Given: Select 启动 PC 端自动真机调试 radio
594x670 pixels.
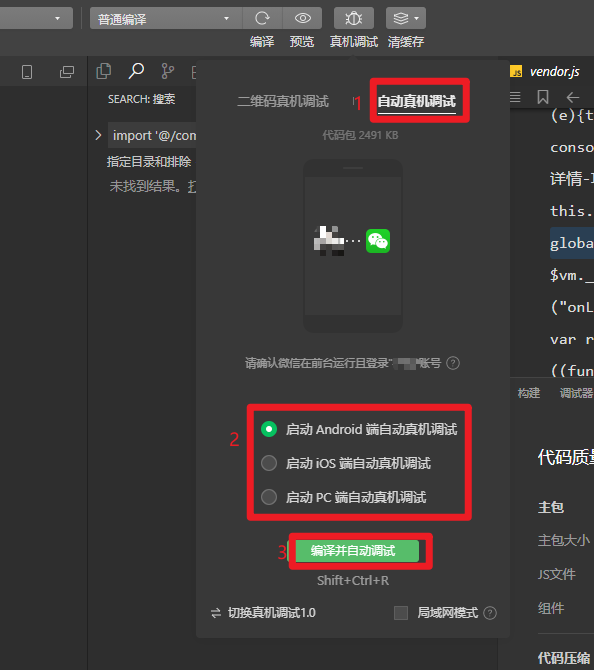Looking at the screenshot, I should (269, 497).
